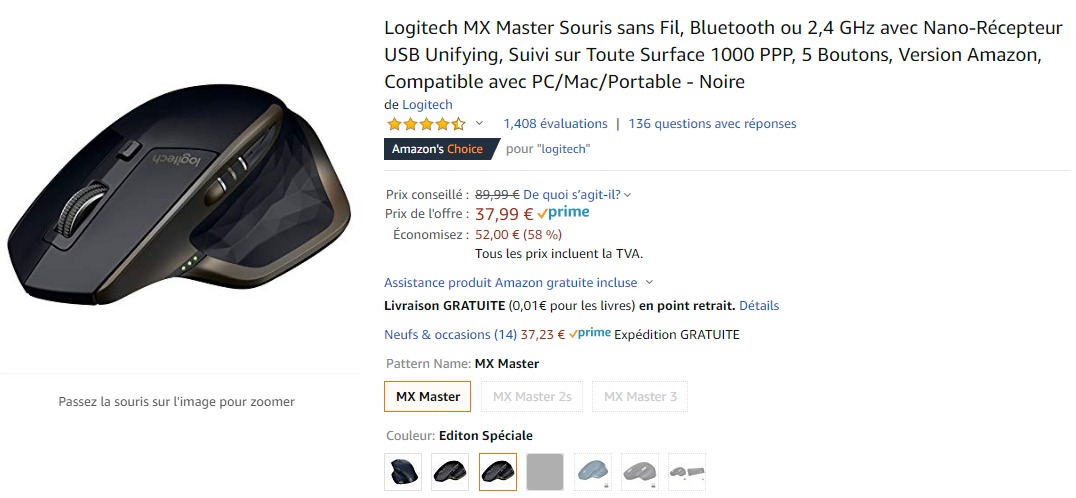Open the 1,408 évaluations reviews link
Screen dimensions: 1076x498
pos(555,124)
